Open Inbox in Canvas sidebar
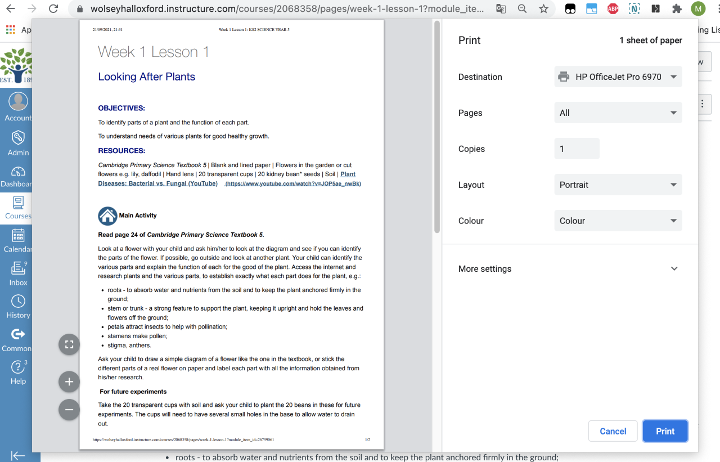 [x=18, y=274]
